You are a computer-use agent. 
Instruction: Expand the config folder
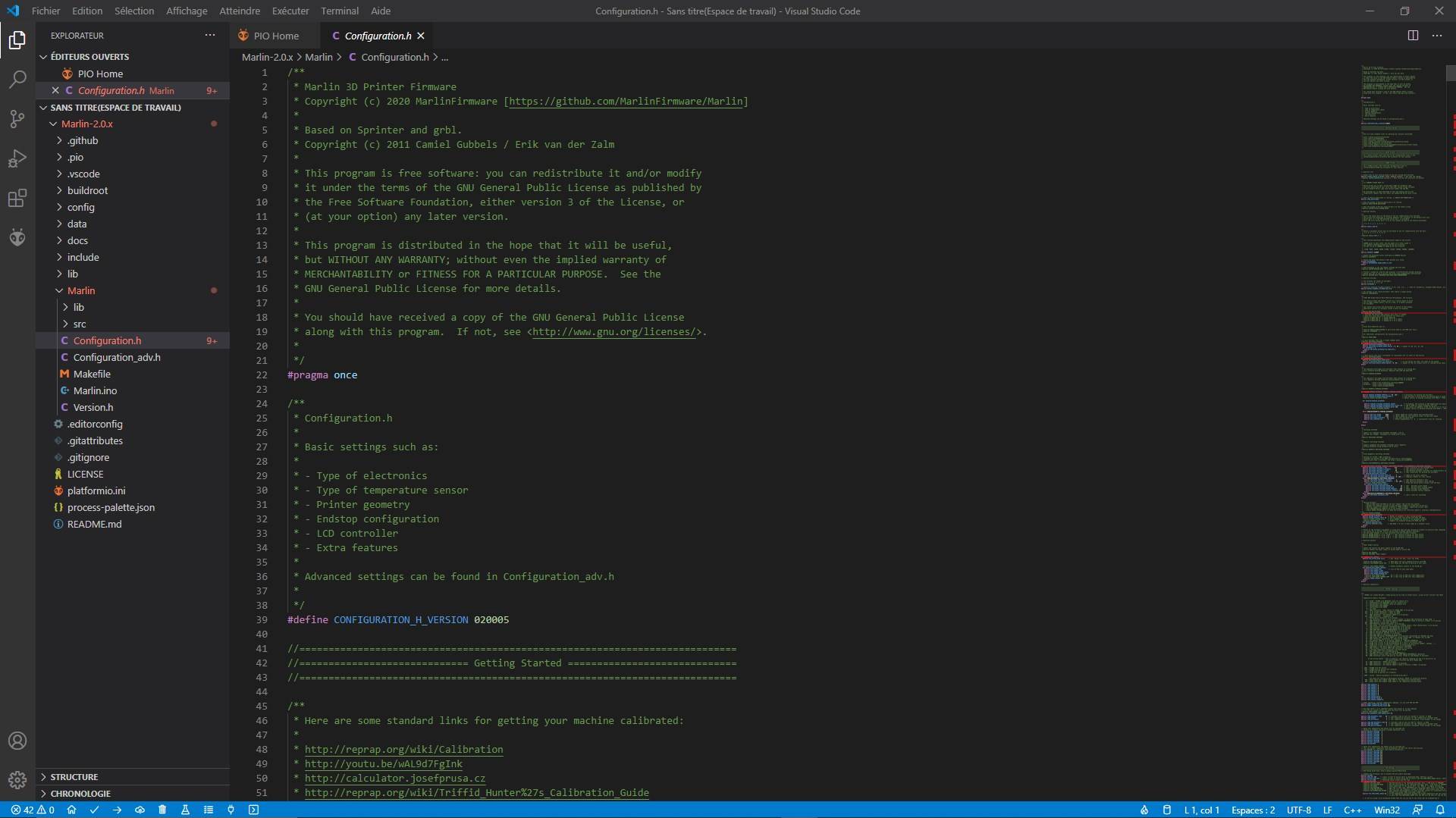pos(80,207)
